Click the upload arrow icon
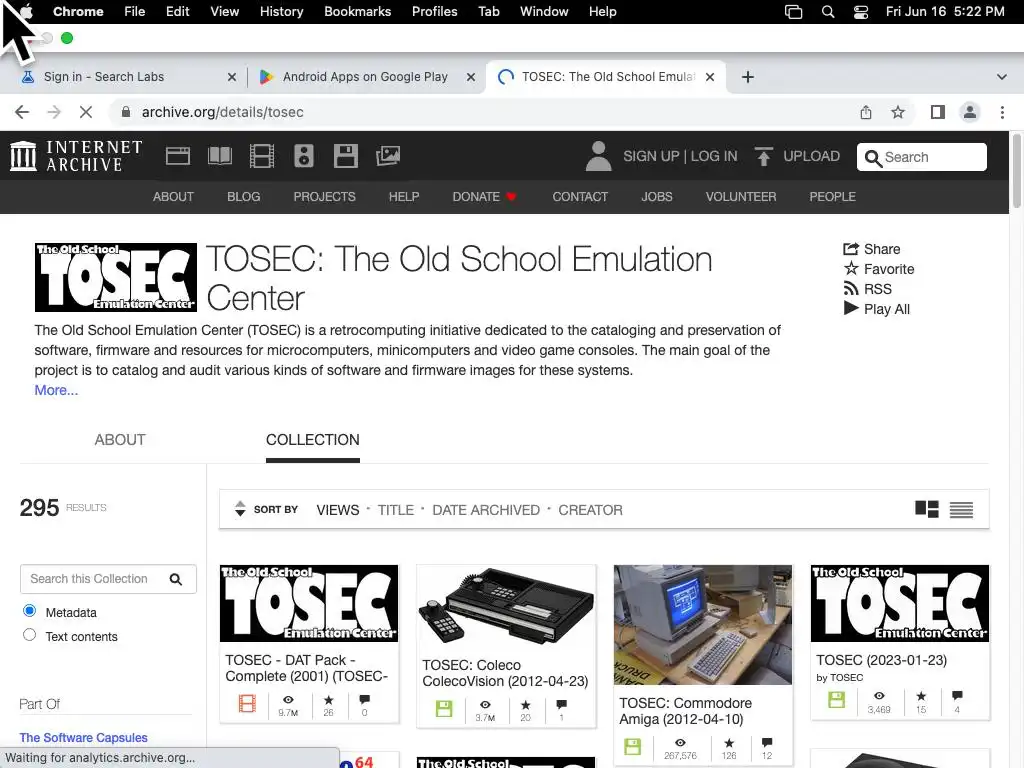This screenshot has height=768, width=1024. (763, 156)
